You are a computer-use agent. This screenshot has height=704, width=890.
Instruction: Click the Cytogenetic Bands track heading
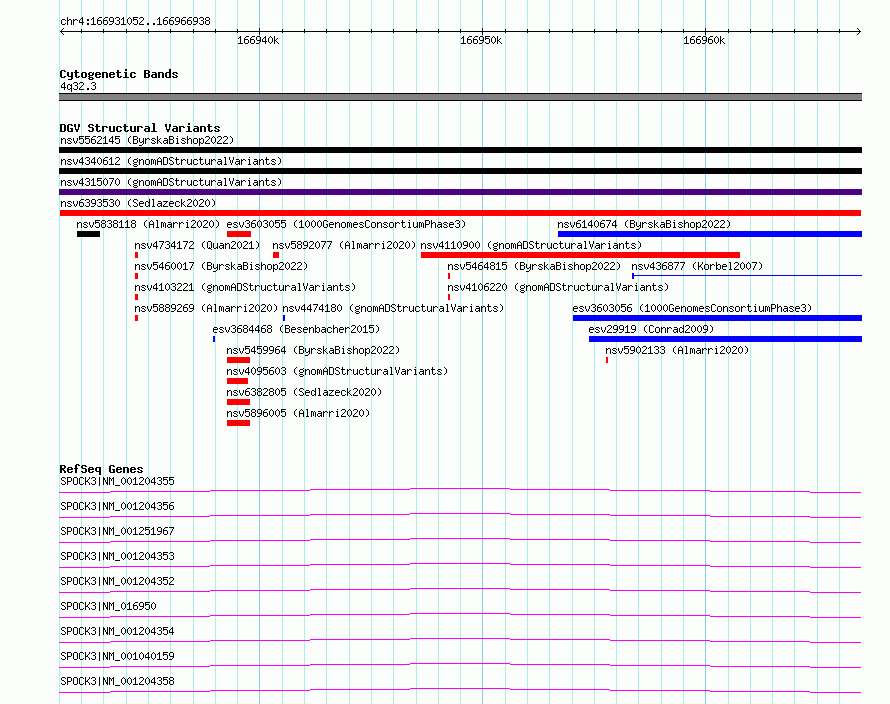coord(119,74)
